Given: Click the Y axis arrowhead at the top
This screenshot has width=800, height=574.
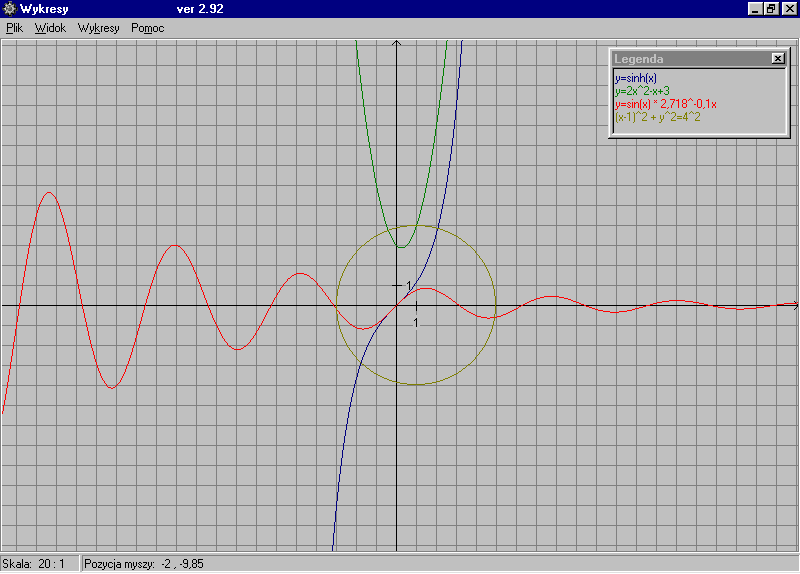Looking at the screenshot, I should pyautogui.click(x=397, y=43).
